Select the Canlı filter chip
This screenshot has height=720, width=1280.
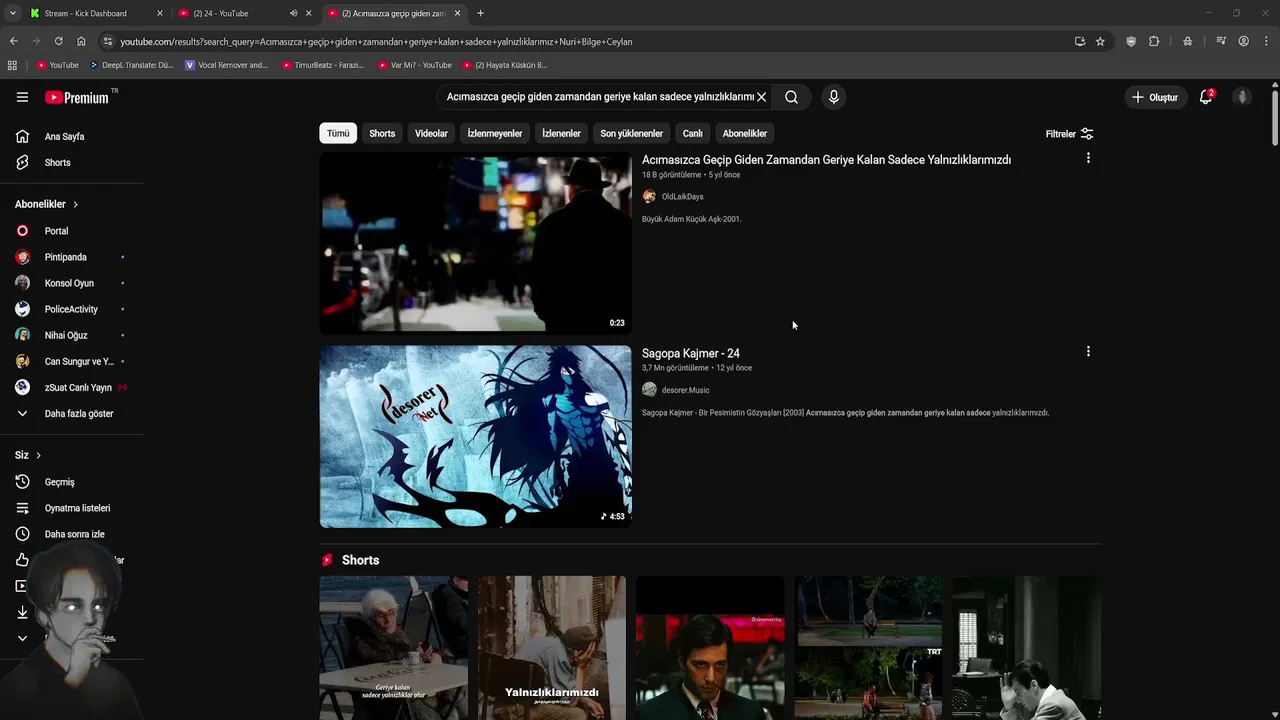tap(692, 133)
